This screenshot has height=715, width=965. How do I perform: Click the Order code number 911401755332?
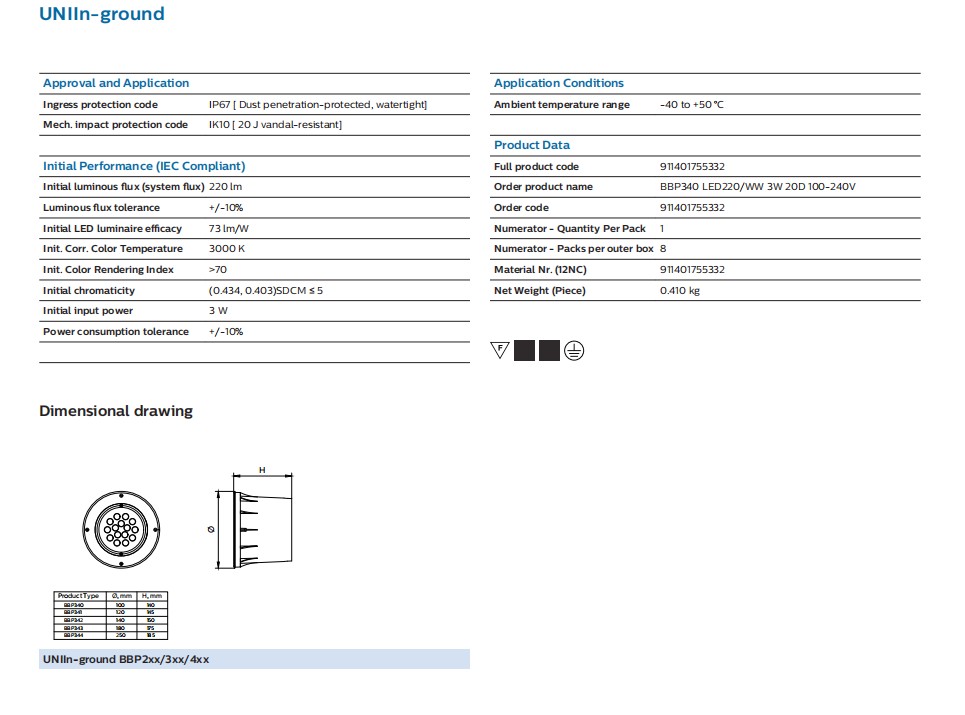point(692,207)
